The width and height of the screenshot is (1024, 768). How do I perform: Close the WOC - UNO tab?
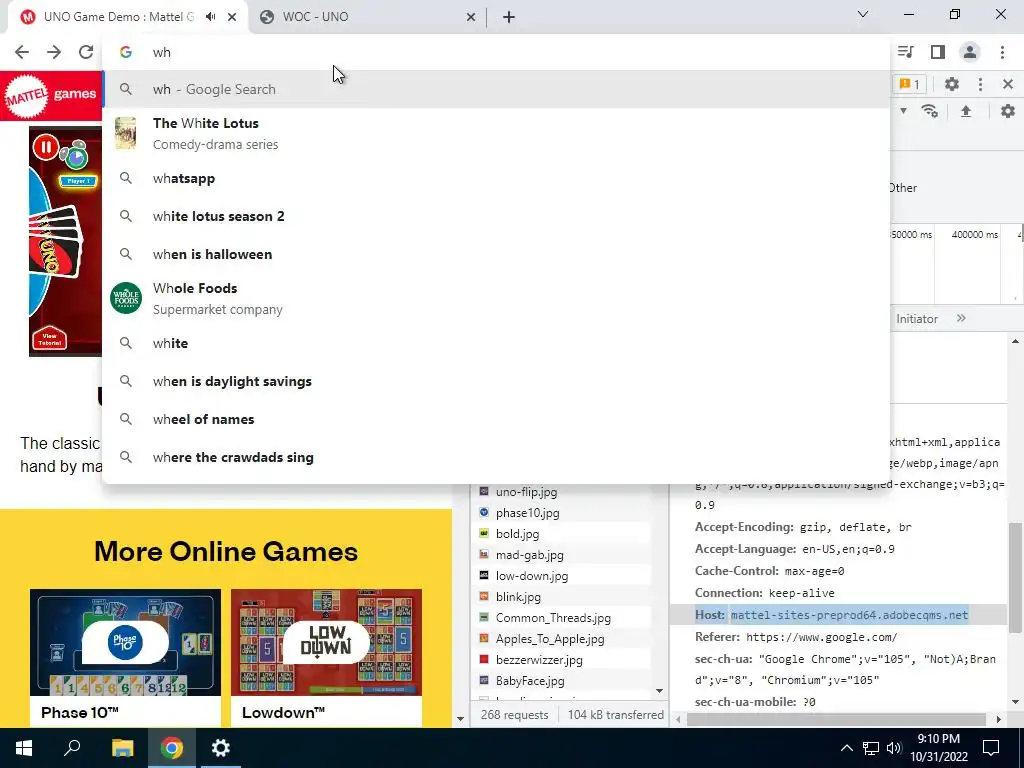471,17
